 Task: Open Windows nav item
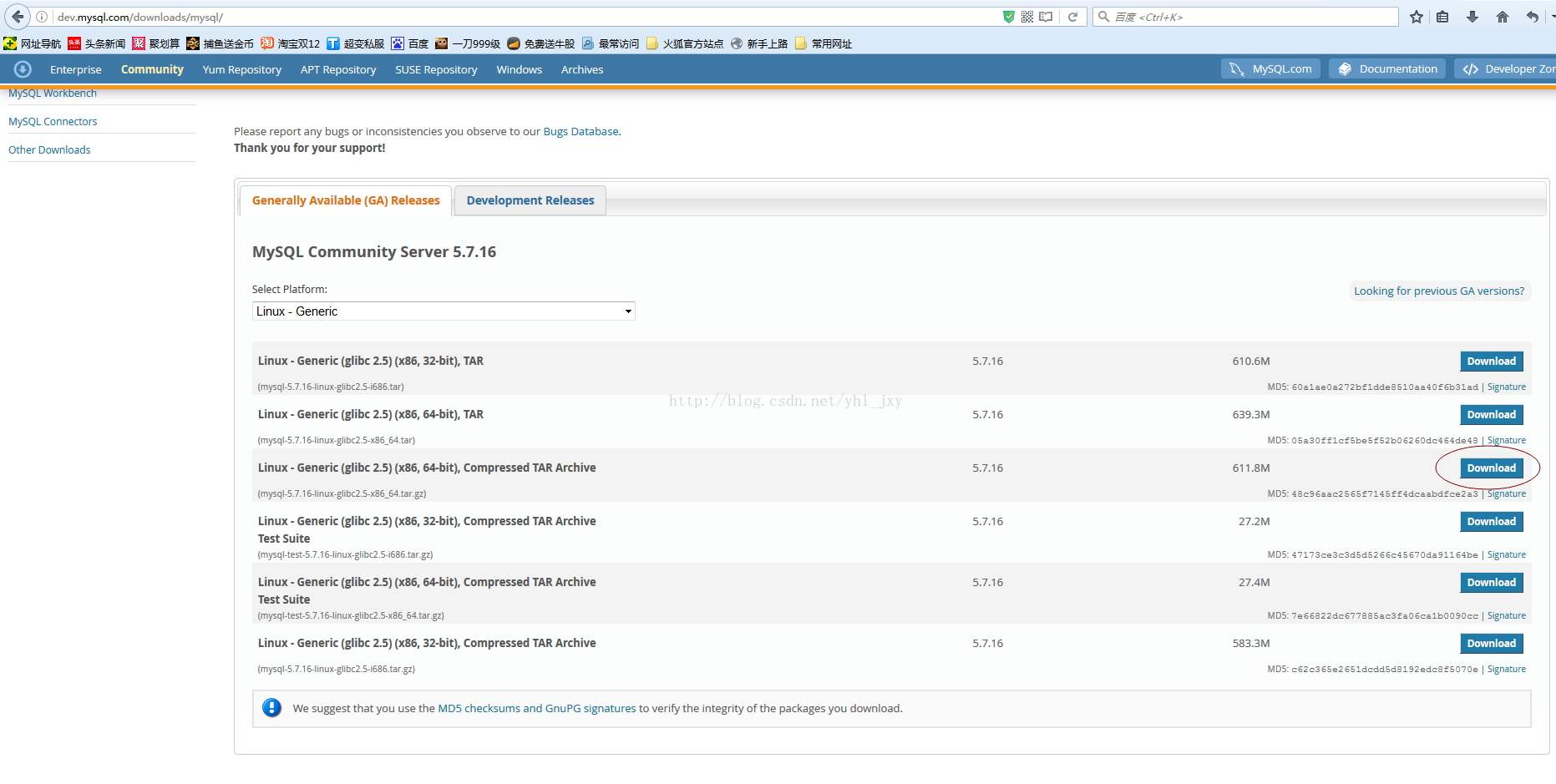(520, 69)
